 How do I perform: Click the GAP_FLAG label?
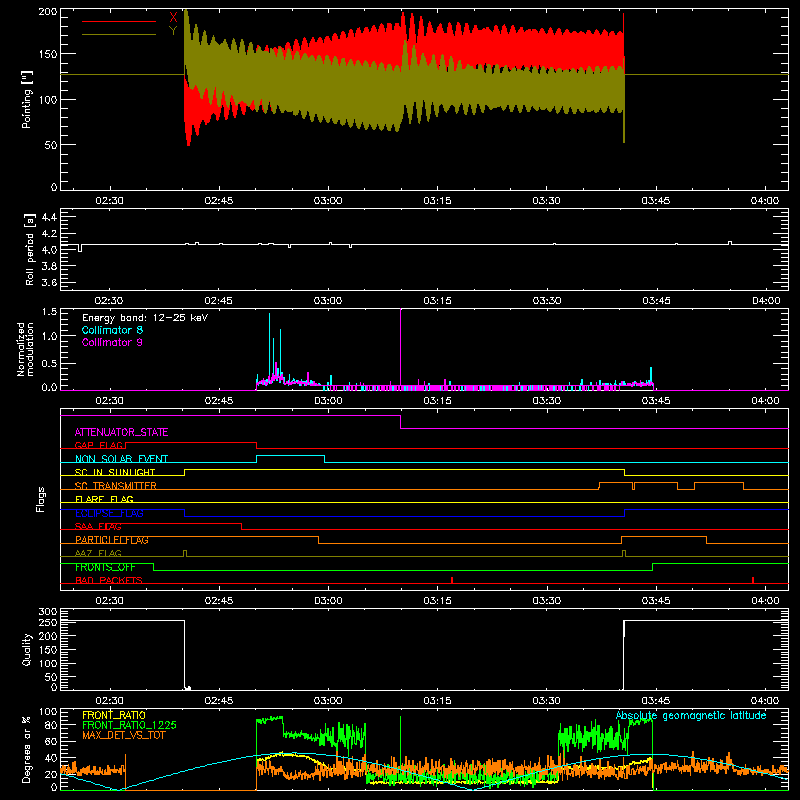(100, 445)
